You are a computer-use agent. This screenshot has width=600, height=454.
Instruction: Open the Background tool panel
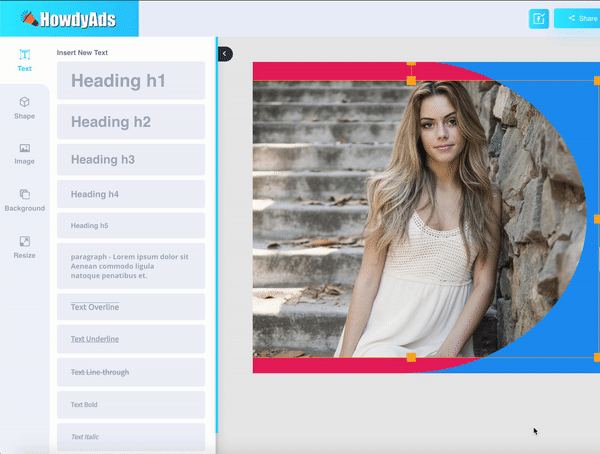(x=24, y=200)
